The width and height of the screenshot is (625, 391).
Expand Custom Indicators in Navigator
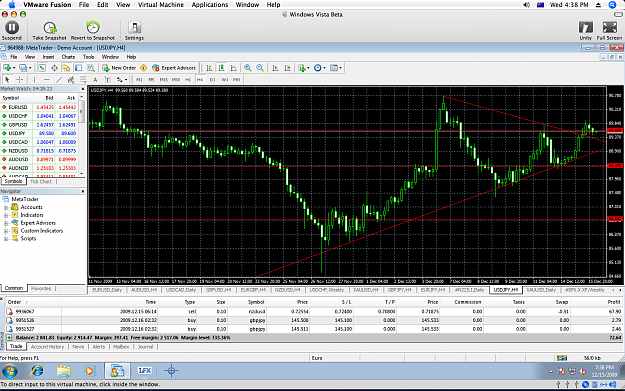coord(6,231)
